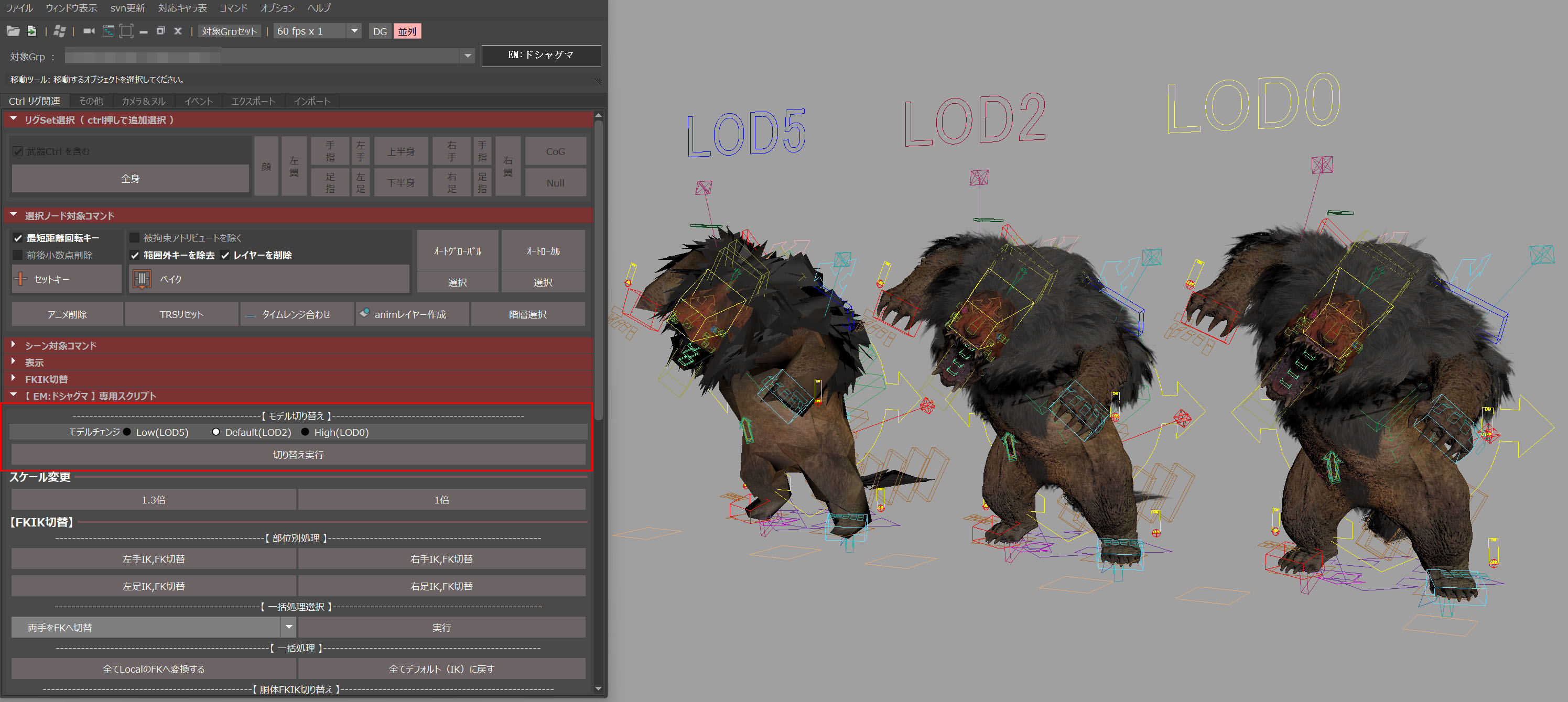Click the 対象Grp input combo field
Screen dimensions: 1568x702
[x=268, y=57]
